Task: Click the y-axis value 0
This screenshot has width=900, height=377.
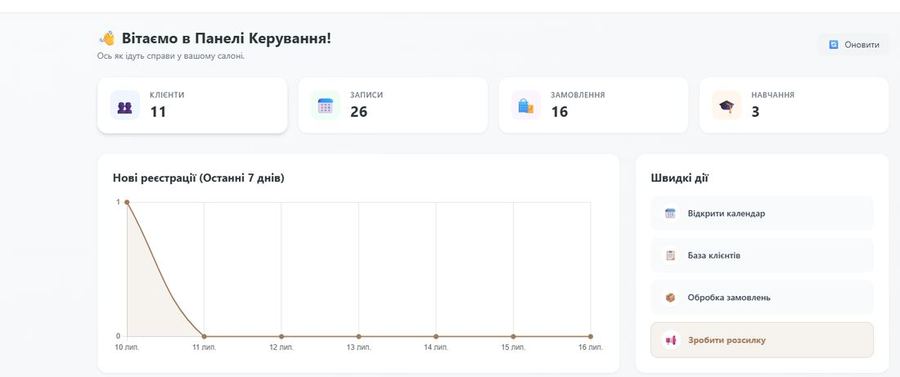Action: click(118, 336)
